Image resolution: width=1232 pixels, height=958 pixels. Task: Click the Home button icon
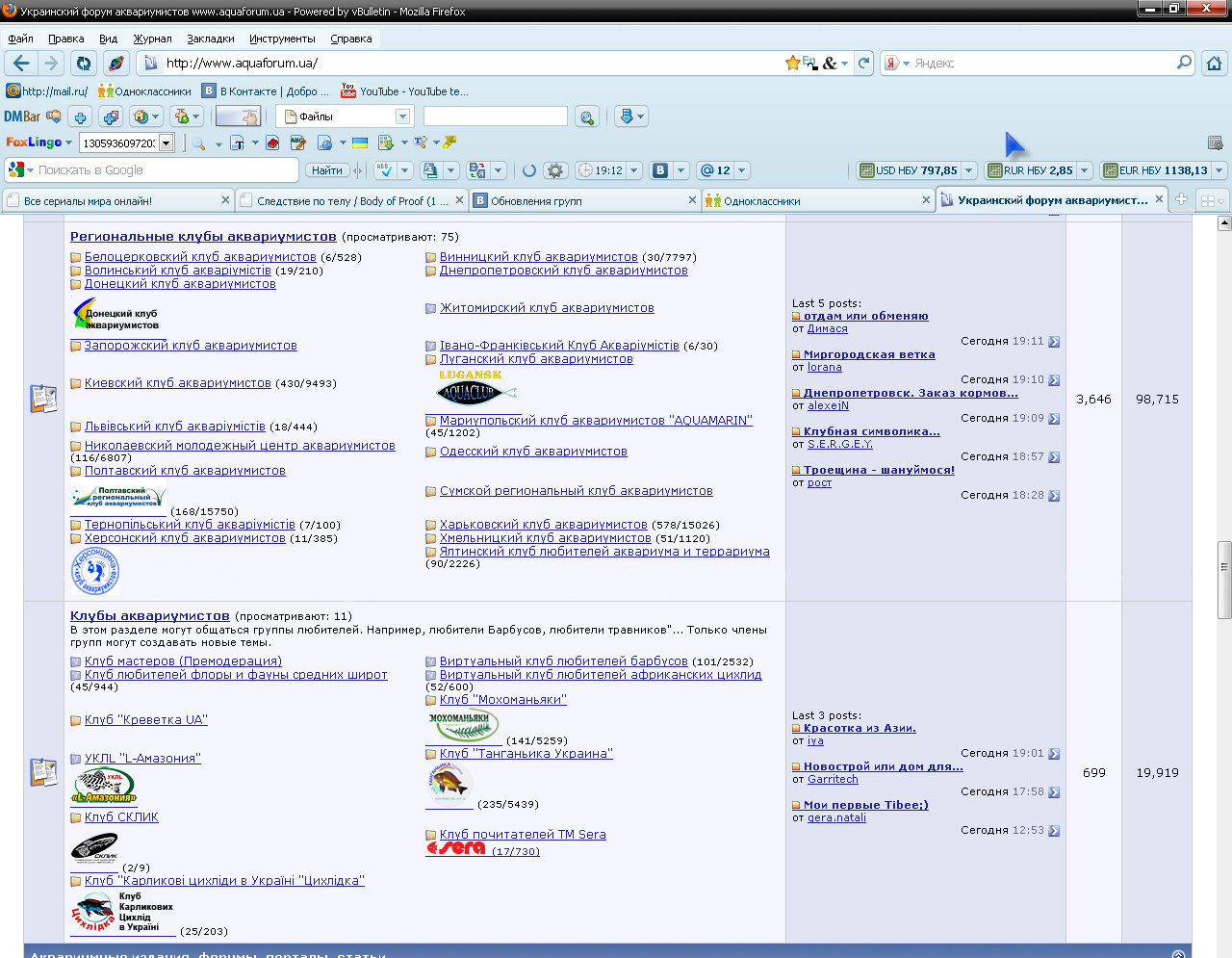[x=1214, y=64]
